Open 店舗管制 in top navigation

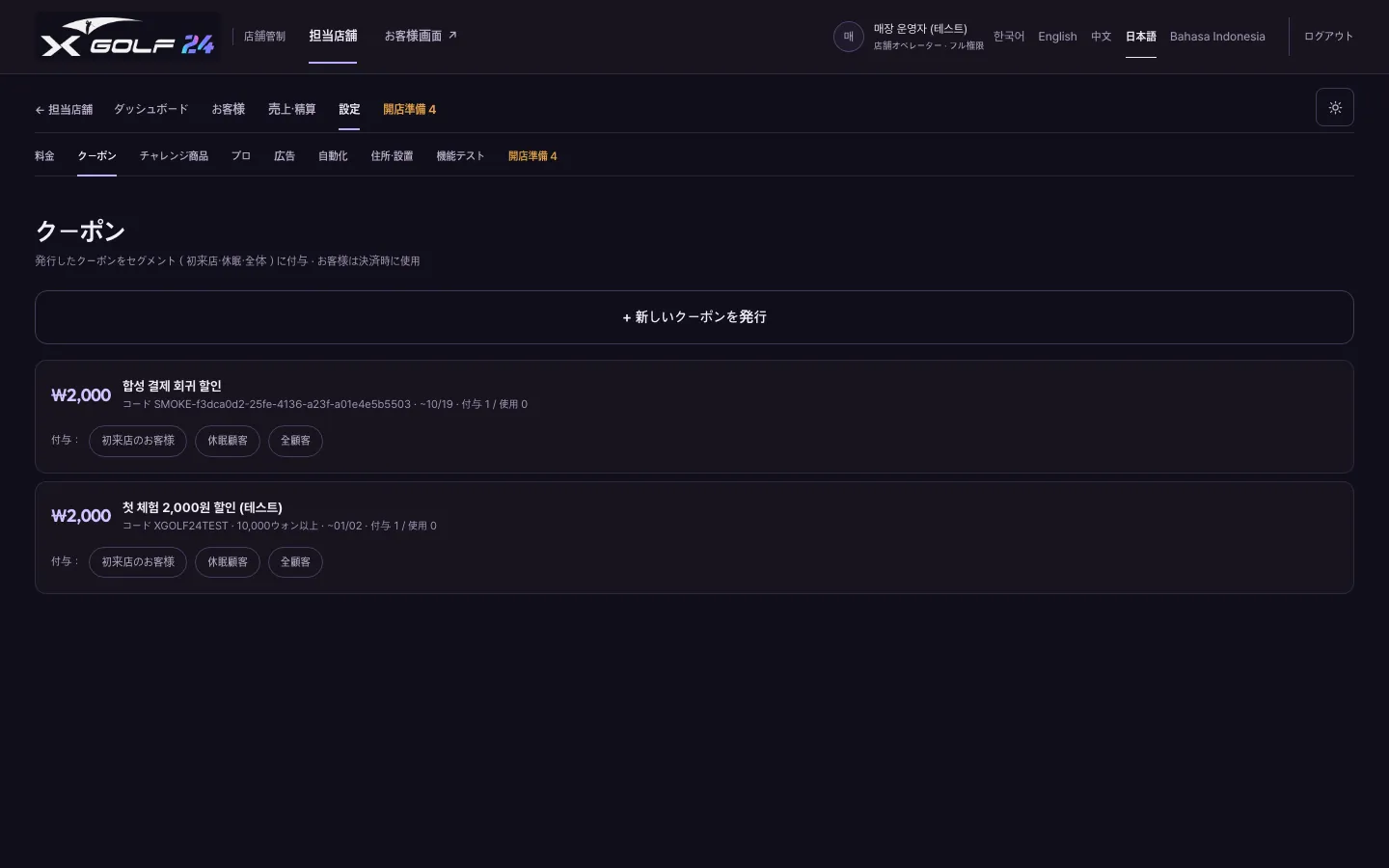coord(264,37)
